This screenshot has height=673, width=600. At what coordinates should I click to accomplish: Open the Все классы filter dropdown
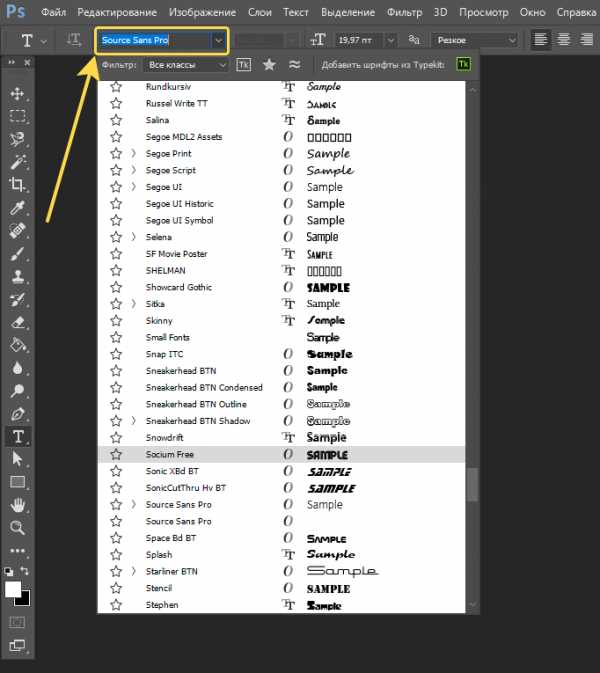(185, 65)
